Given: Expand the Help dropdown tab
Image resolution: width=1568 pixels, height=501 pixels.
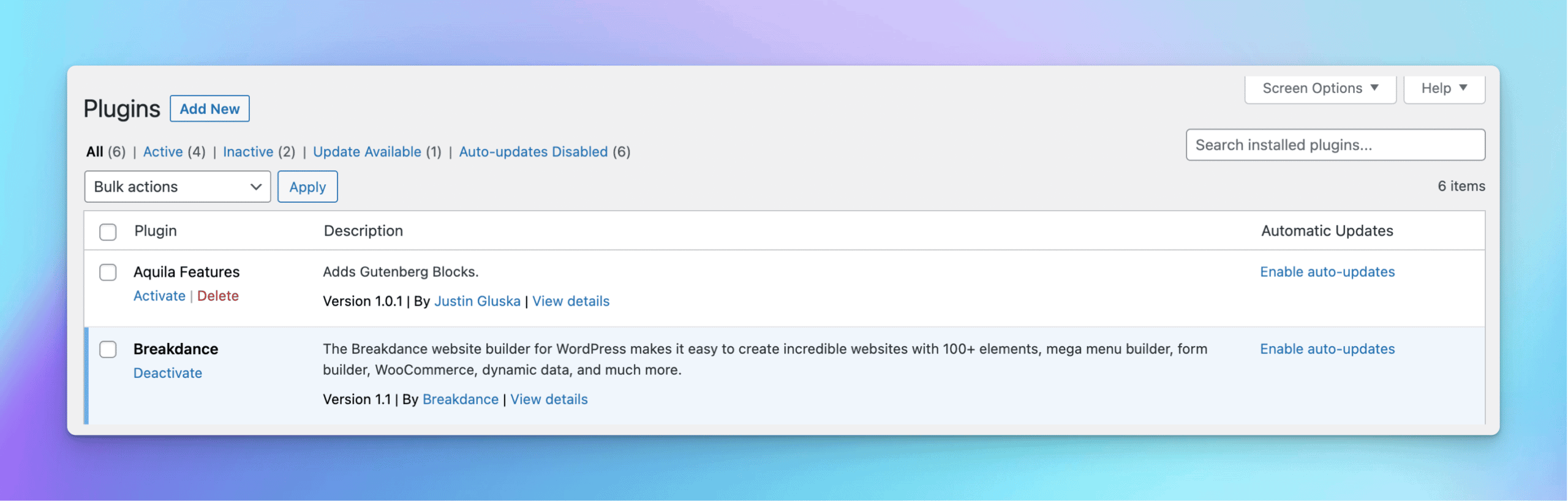Looking at the screenshot, I should coord(1444,89).
